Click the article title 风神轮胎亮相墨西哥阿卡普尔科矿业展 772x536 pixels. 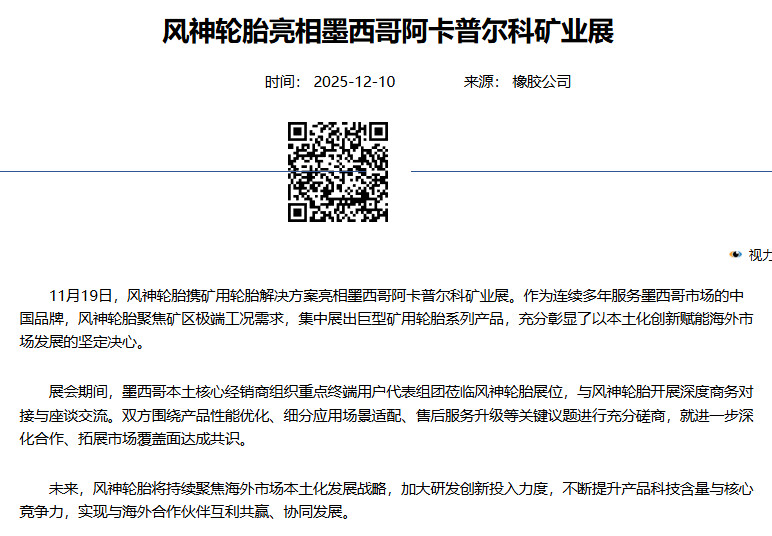coord(388,31)
